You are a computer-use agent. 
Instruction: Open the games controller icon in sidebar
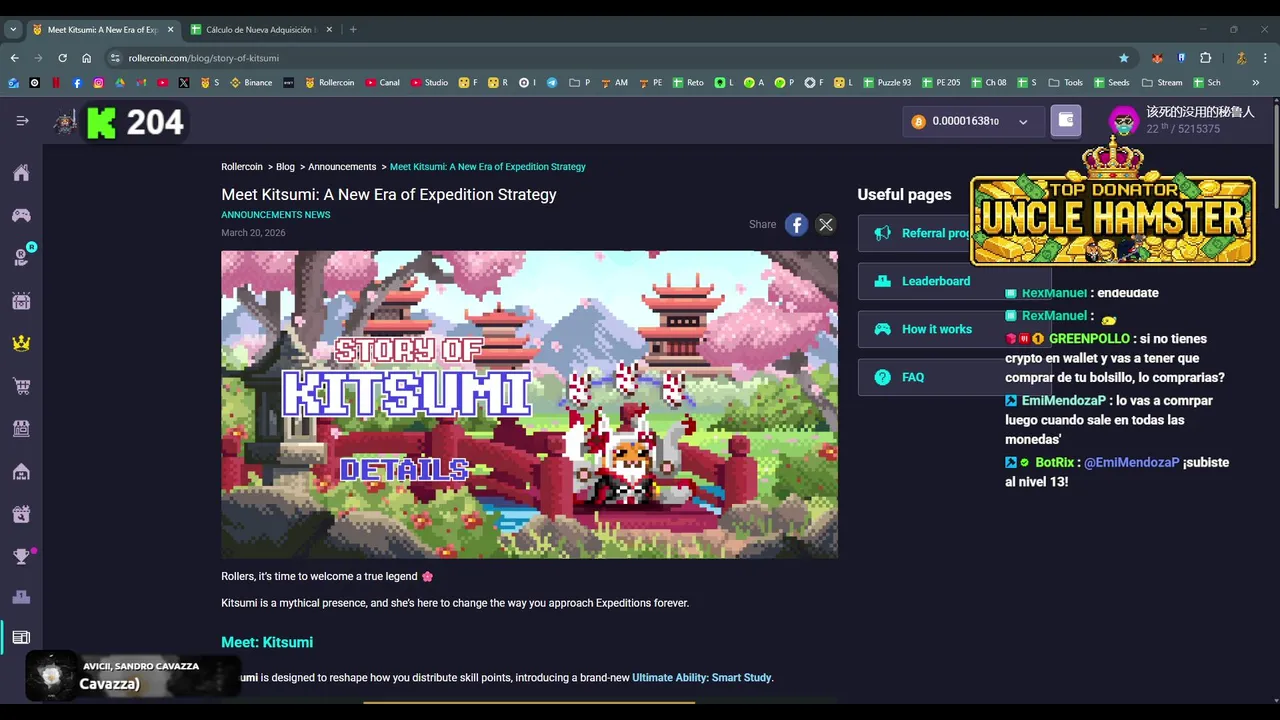click(x=21, y=215)
